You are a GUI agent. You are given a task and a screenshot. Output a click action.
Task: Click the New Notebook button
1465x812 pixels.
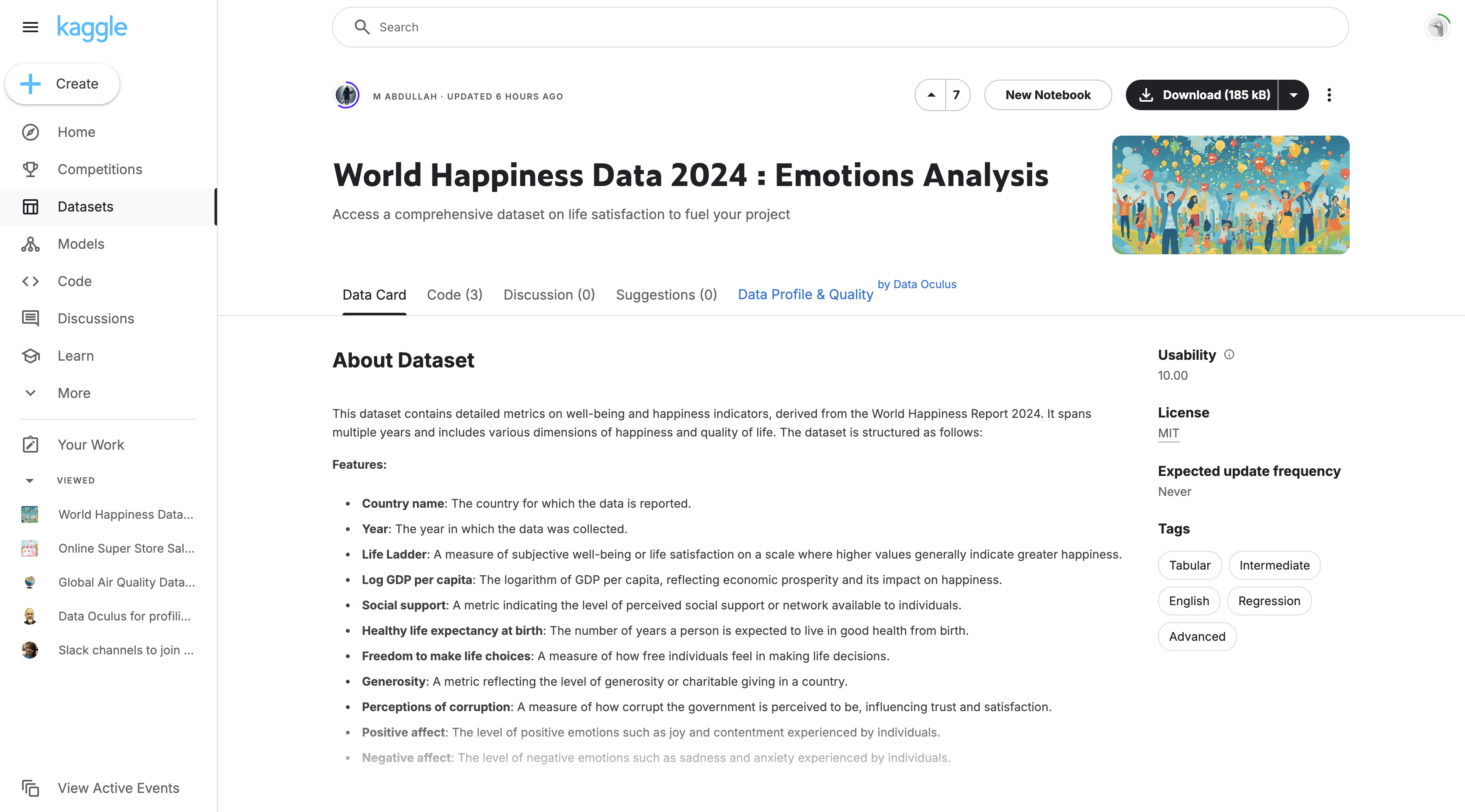click(x=1047, y=95)
